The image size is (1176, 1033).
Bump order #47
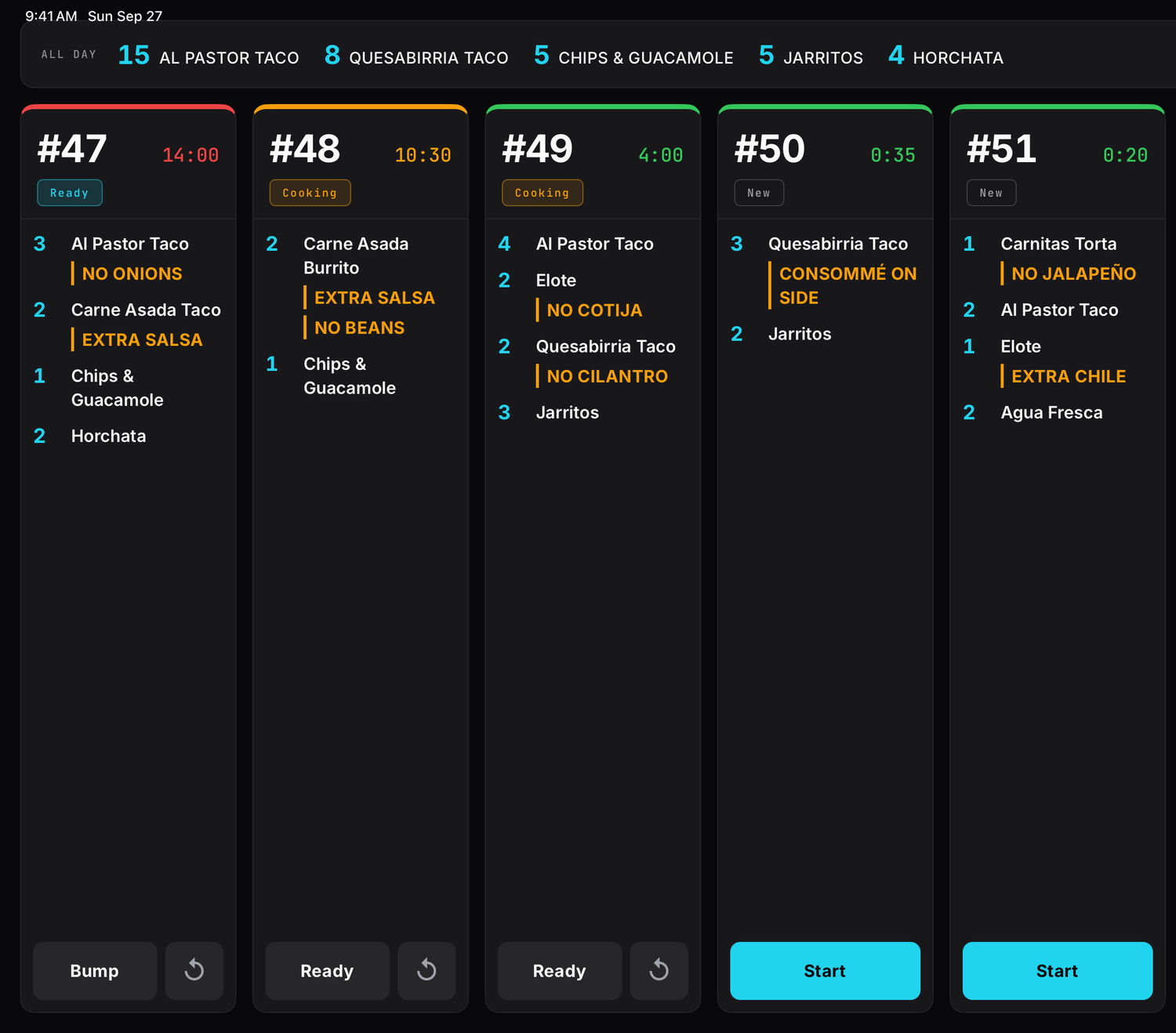pyautogui.click(x=95, y=970)
